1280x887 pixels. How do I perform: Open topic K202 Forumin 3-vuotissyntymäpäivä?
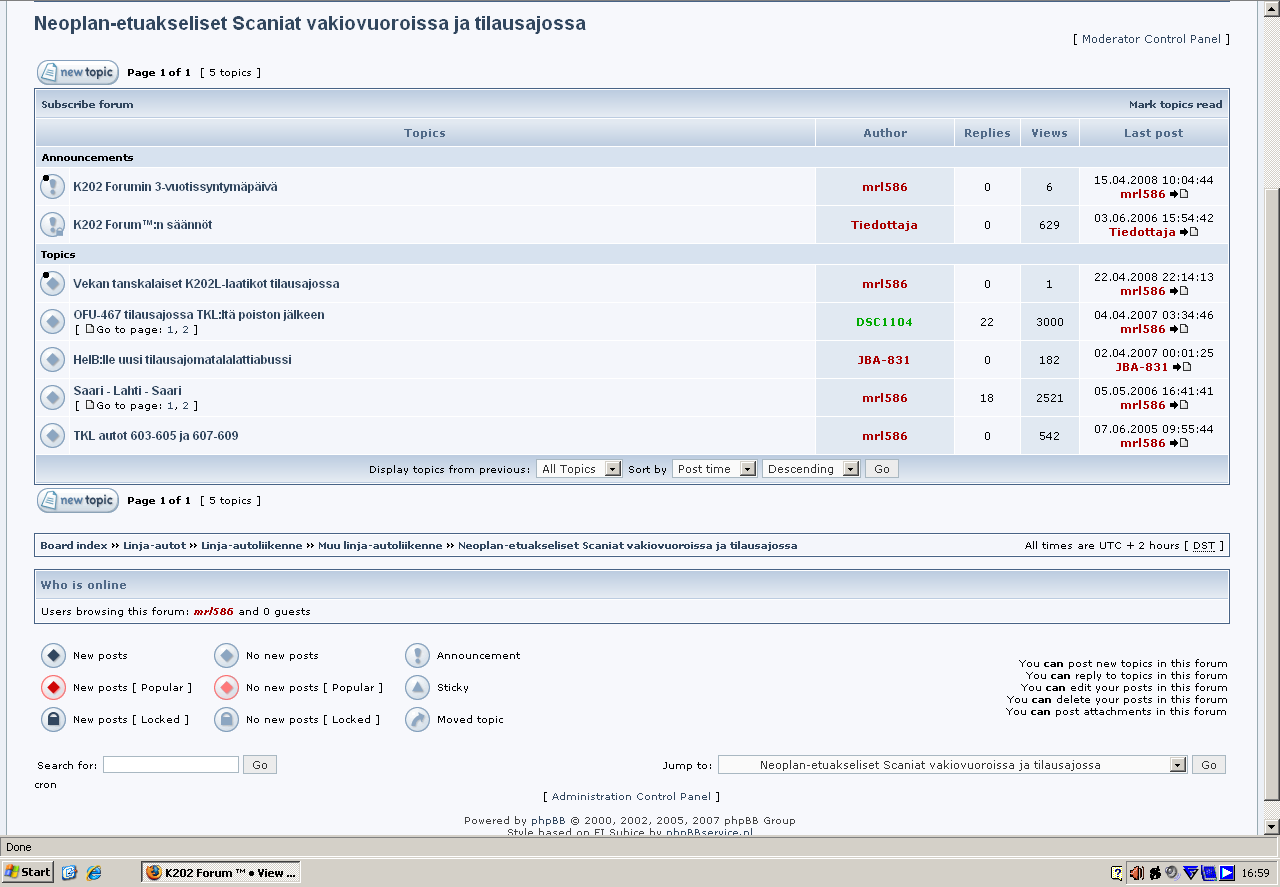coord(175,187)
